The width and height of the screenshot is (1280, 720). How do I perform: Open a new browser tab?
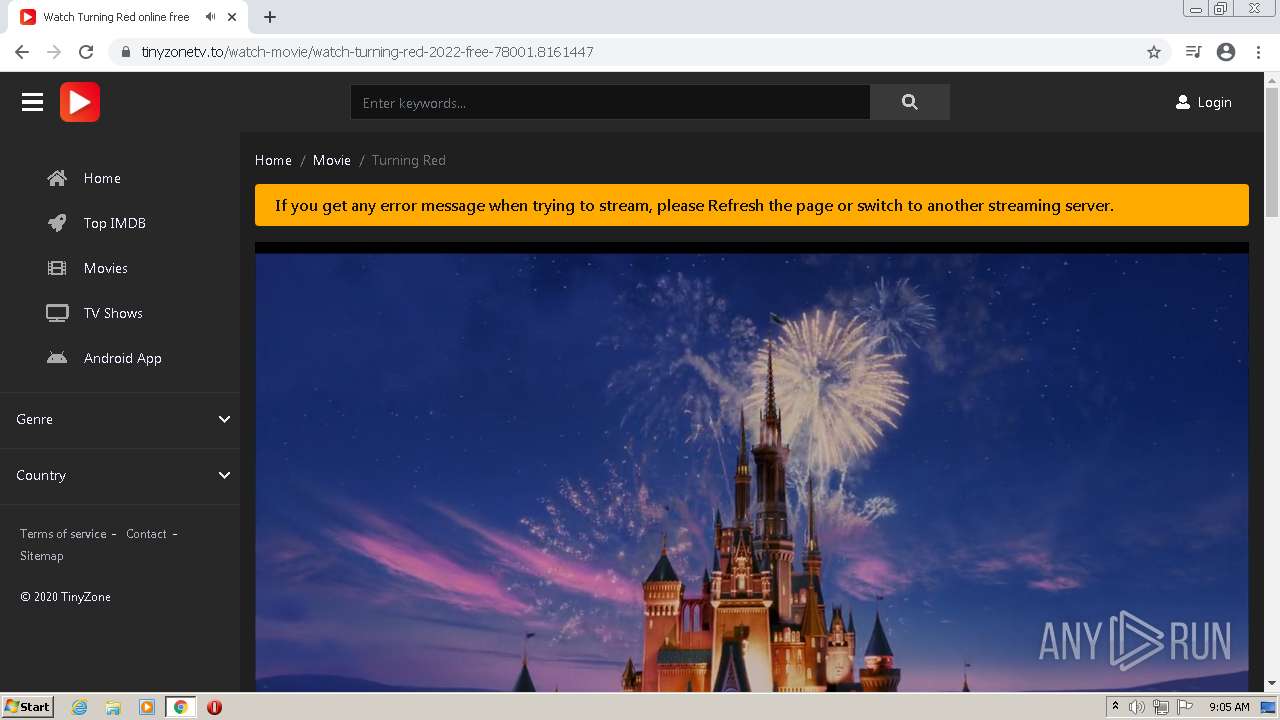click(269, 17)
